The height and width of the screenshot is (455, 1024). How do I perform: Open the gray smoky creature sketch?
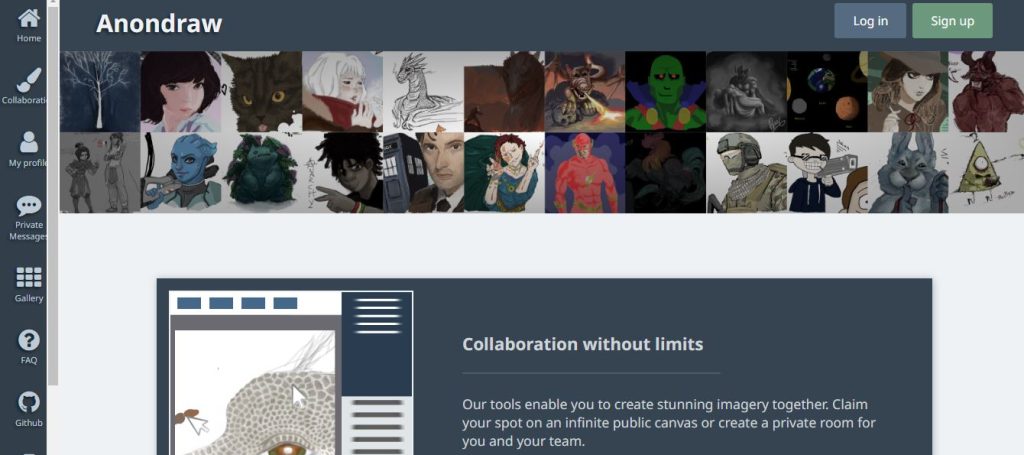coord(746,91)
